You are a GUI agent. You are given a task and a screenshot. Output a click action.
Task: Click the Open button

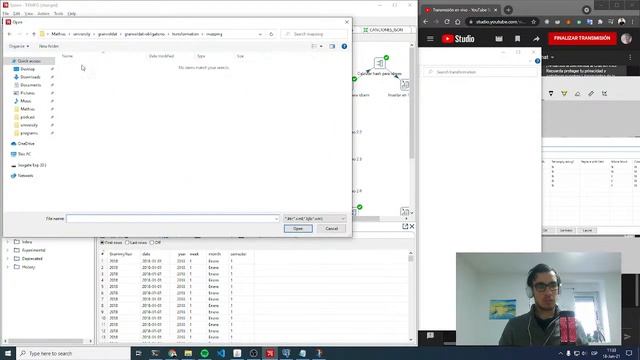tap(298, 229)
